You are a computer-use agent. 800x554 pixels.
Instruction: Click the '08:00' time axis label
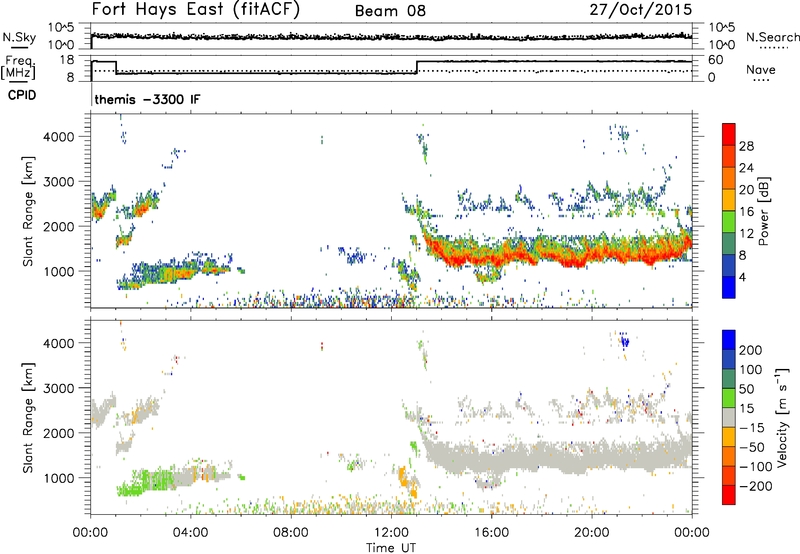[291, 533]
